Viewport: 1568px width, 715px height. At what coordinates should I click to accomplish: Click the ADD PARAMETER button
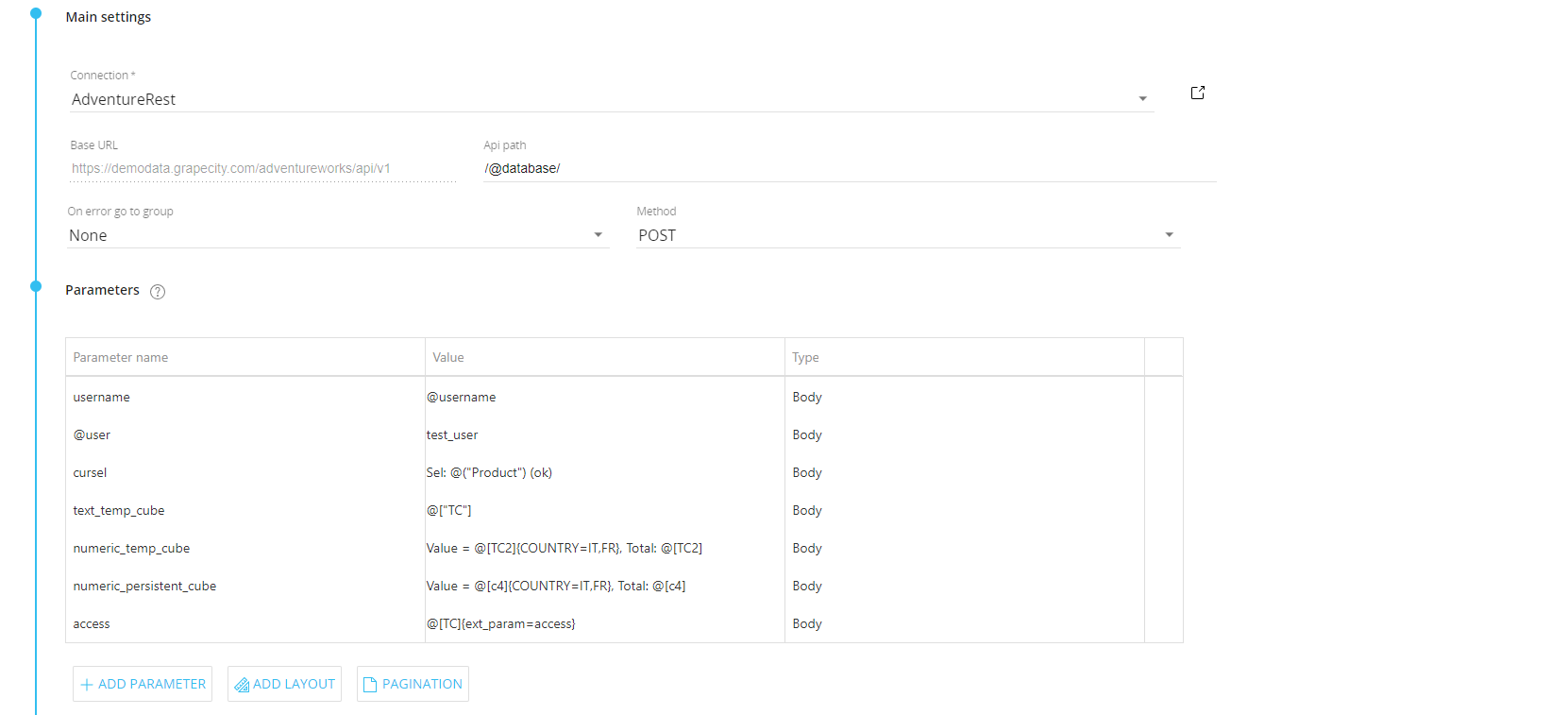(143, 684)
